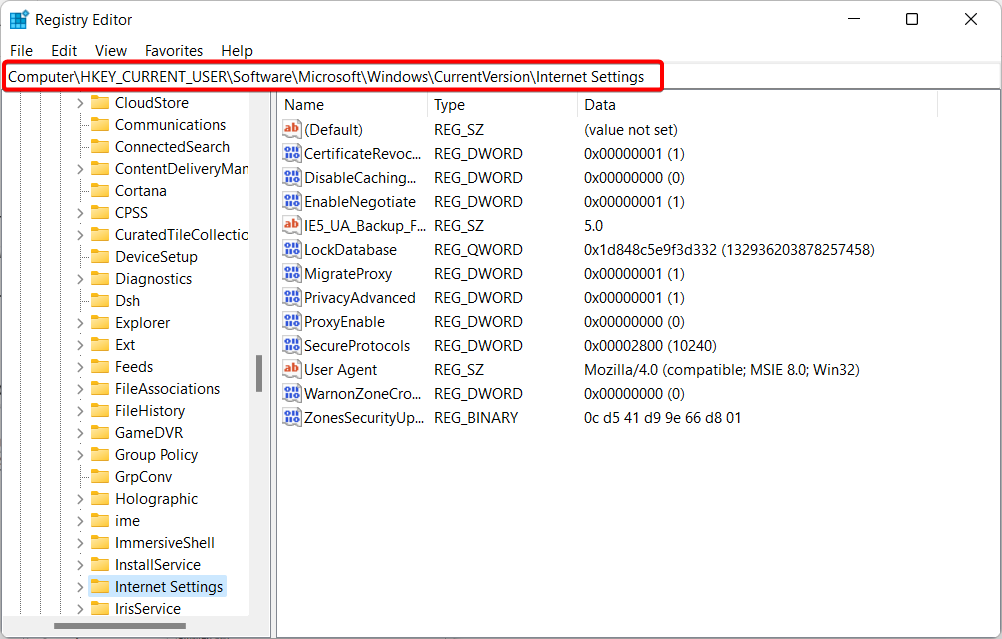Image resolution: width=1002 pixels, height=639 pixels.
Task: Click the Holographic folder icon
Action: pyautogui.click(x=100, y=498)
